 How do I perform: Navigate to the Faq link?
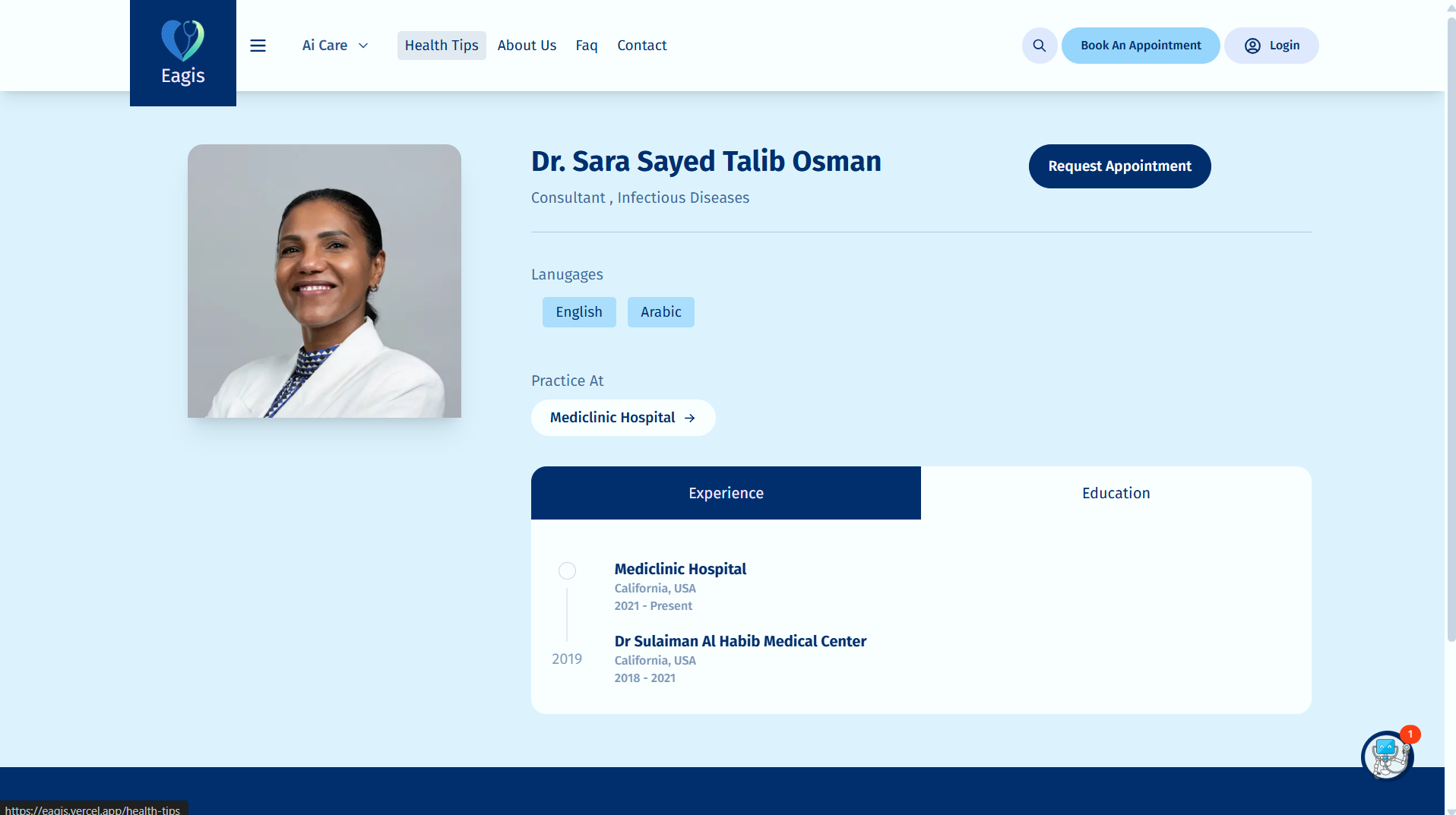[x=586, y=46]
